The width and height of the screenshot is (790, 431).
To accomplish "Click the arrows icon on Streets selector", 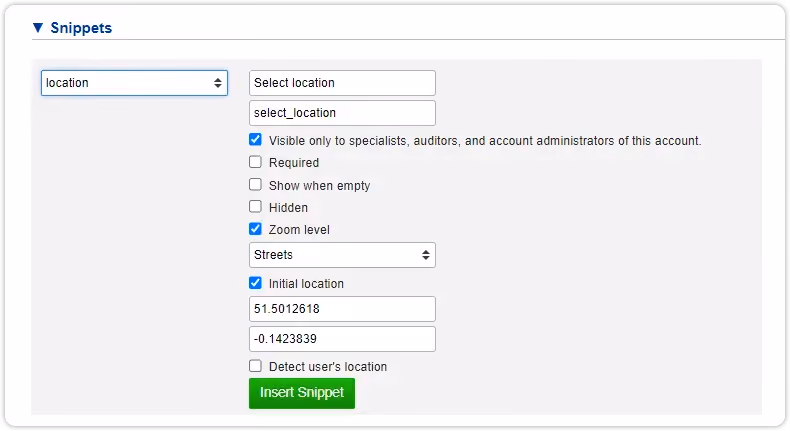I will click(426, 255).
